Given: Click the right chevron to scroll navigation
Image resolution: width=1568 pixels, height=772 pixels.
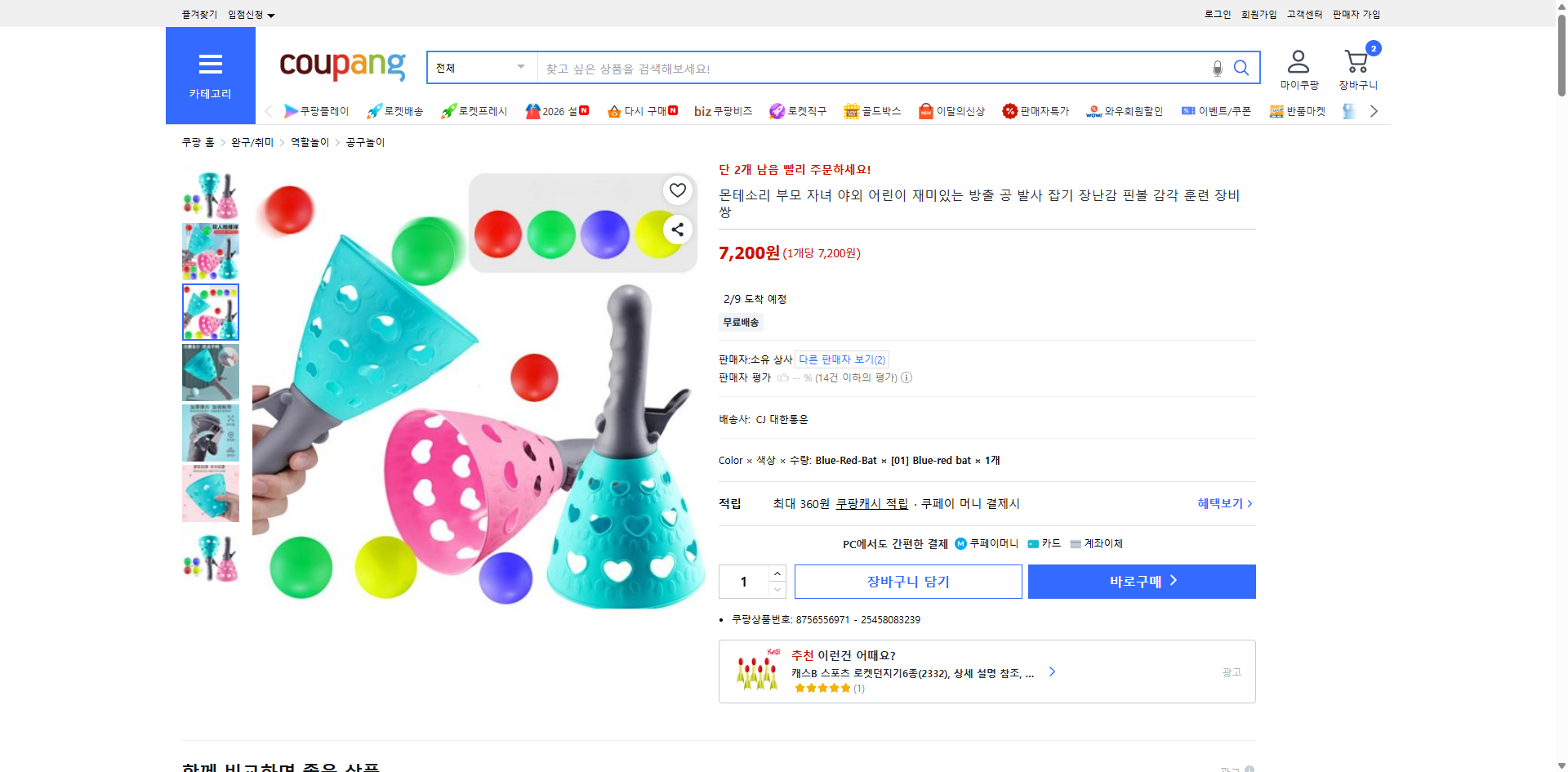Looking at the screenshot, I should (x=1374, y=110).
